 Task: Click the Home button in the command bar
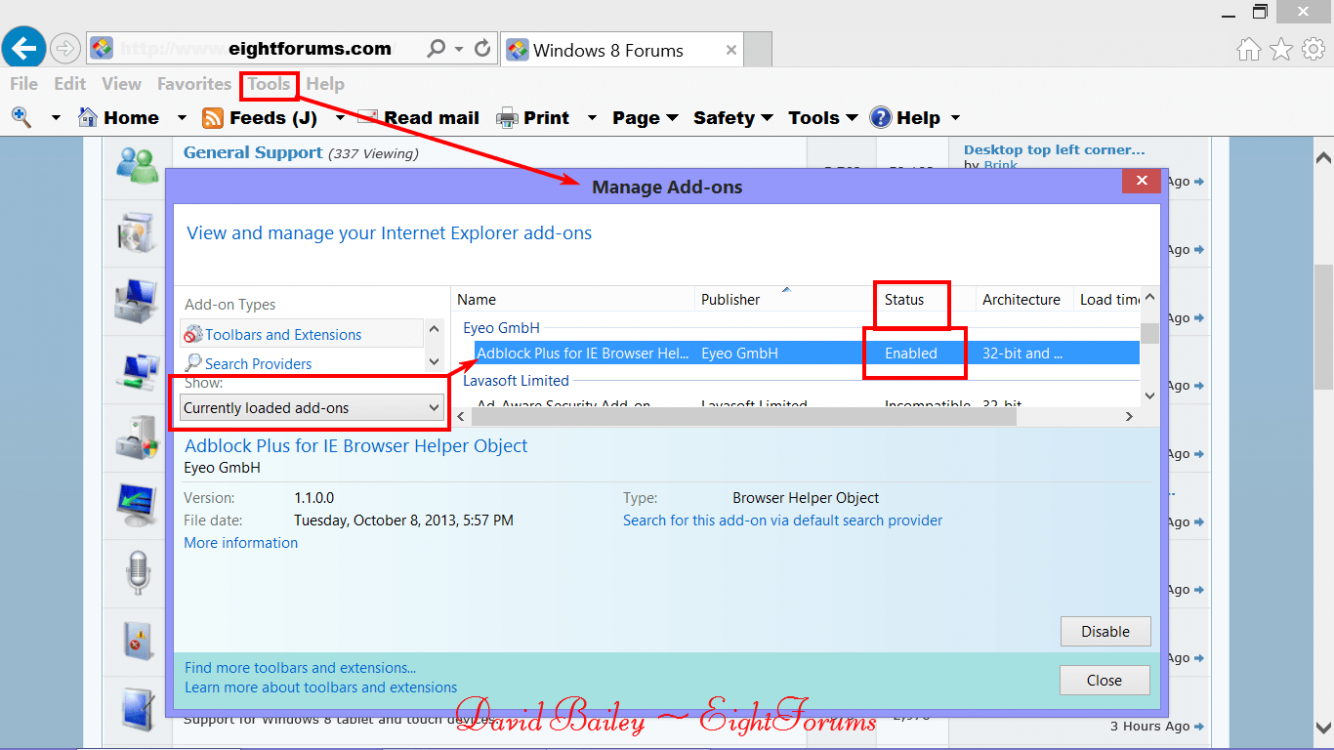tap(119, 118)
